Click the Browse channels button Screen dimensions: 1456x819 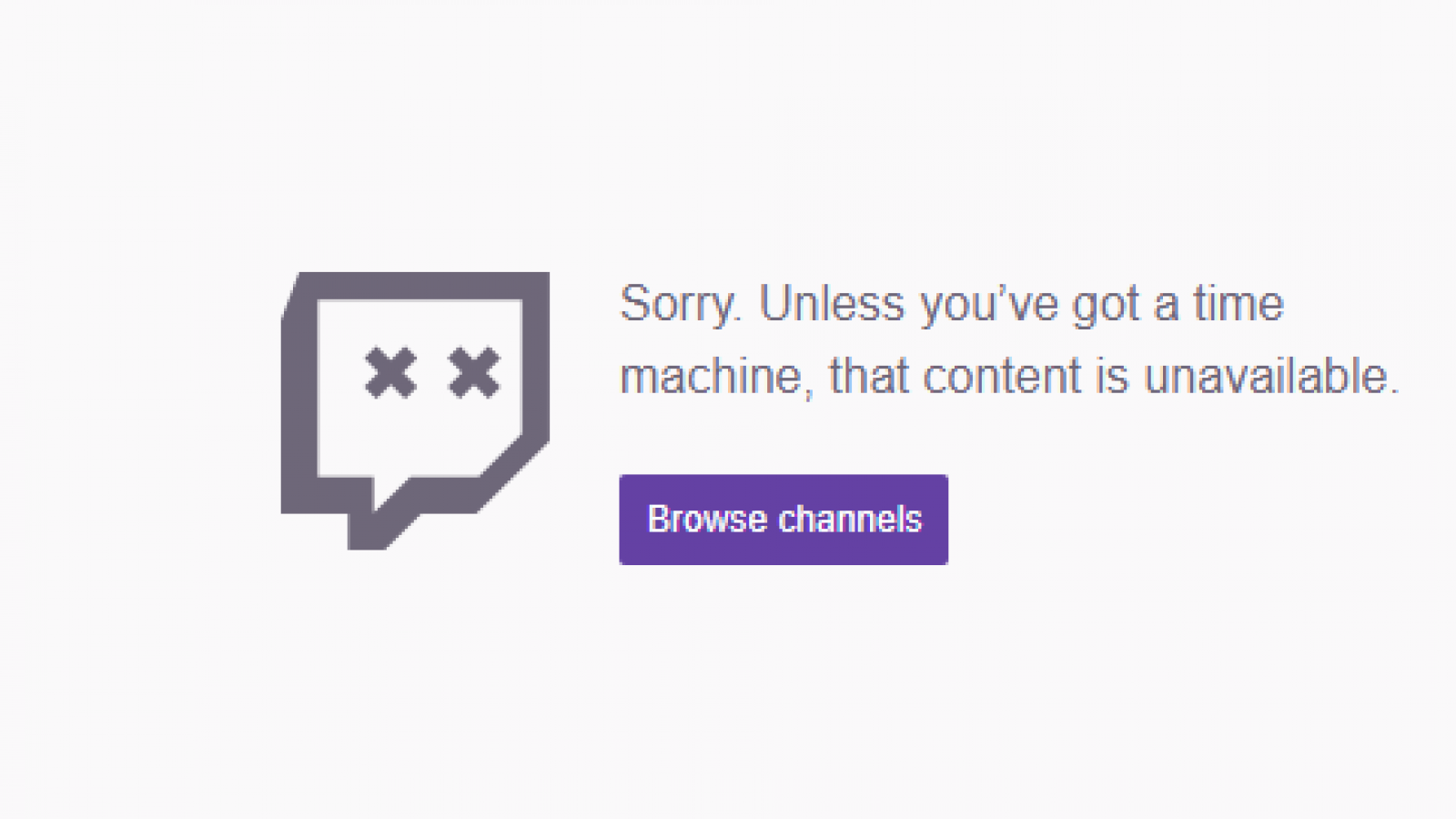[784, 520]
